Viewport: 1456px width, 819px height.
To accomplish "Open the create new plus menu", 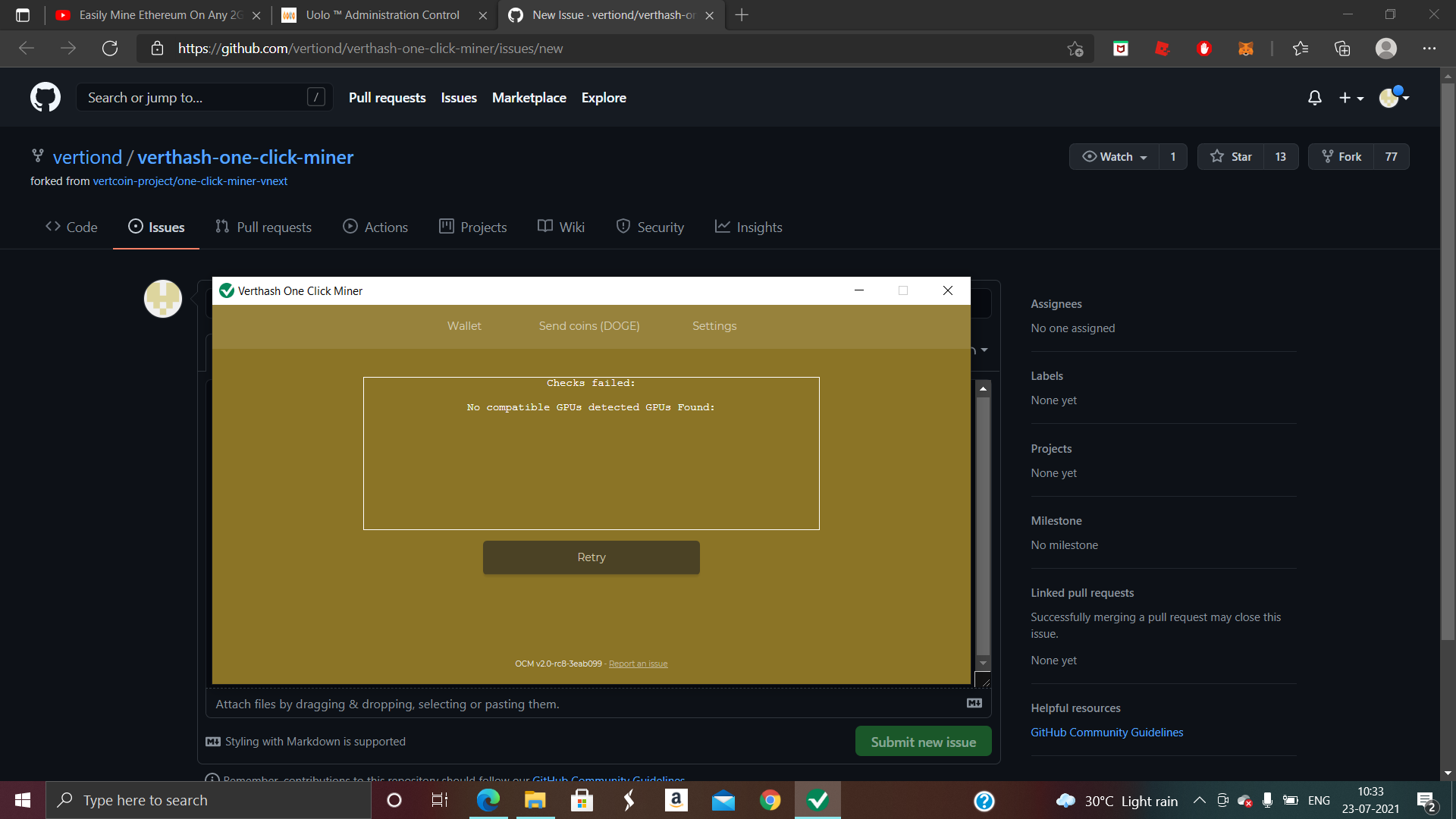I will point(1351,98).
